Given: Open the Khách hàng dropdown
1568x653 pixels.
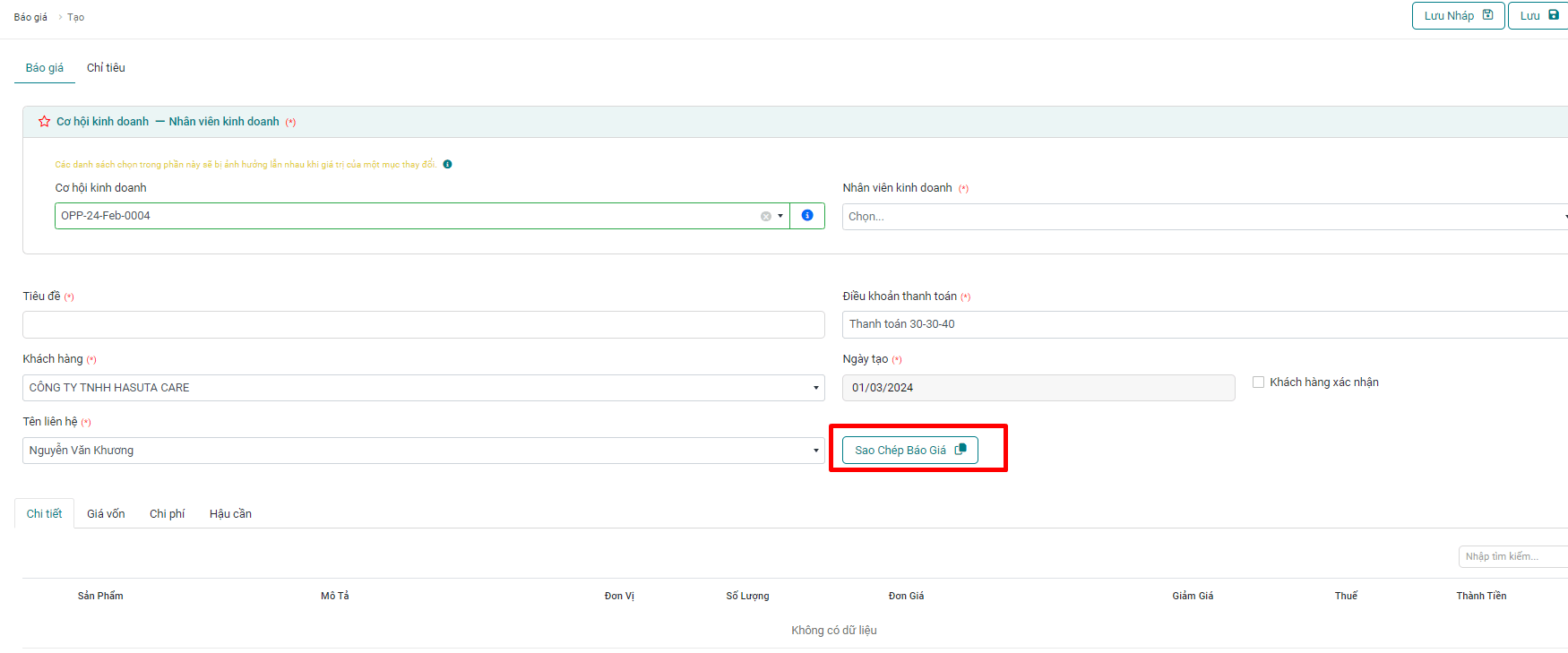Looking at the screenshot, I should point(815,388).
